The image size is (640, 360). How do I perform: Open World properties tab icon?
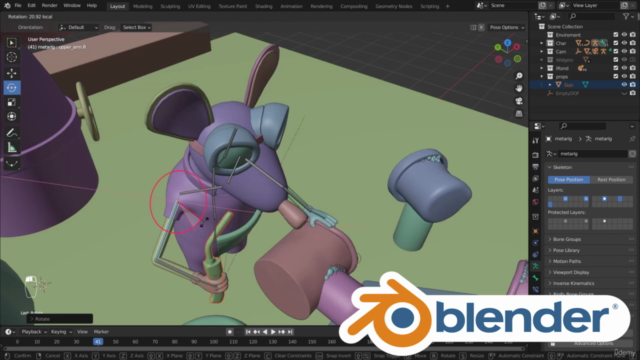point(536,202)
